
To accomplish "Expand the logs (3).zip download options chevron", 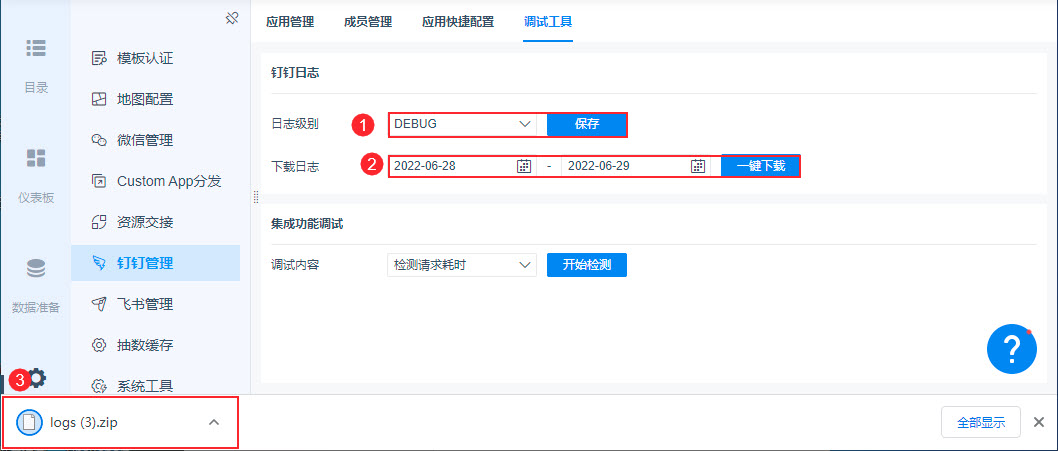I will tap(213, 422).
